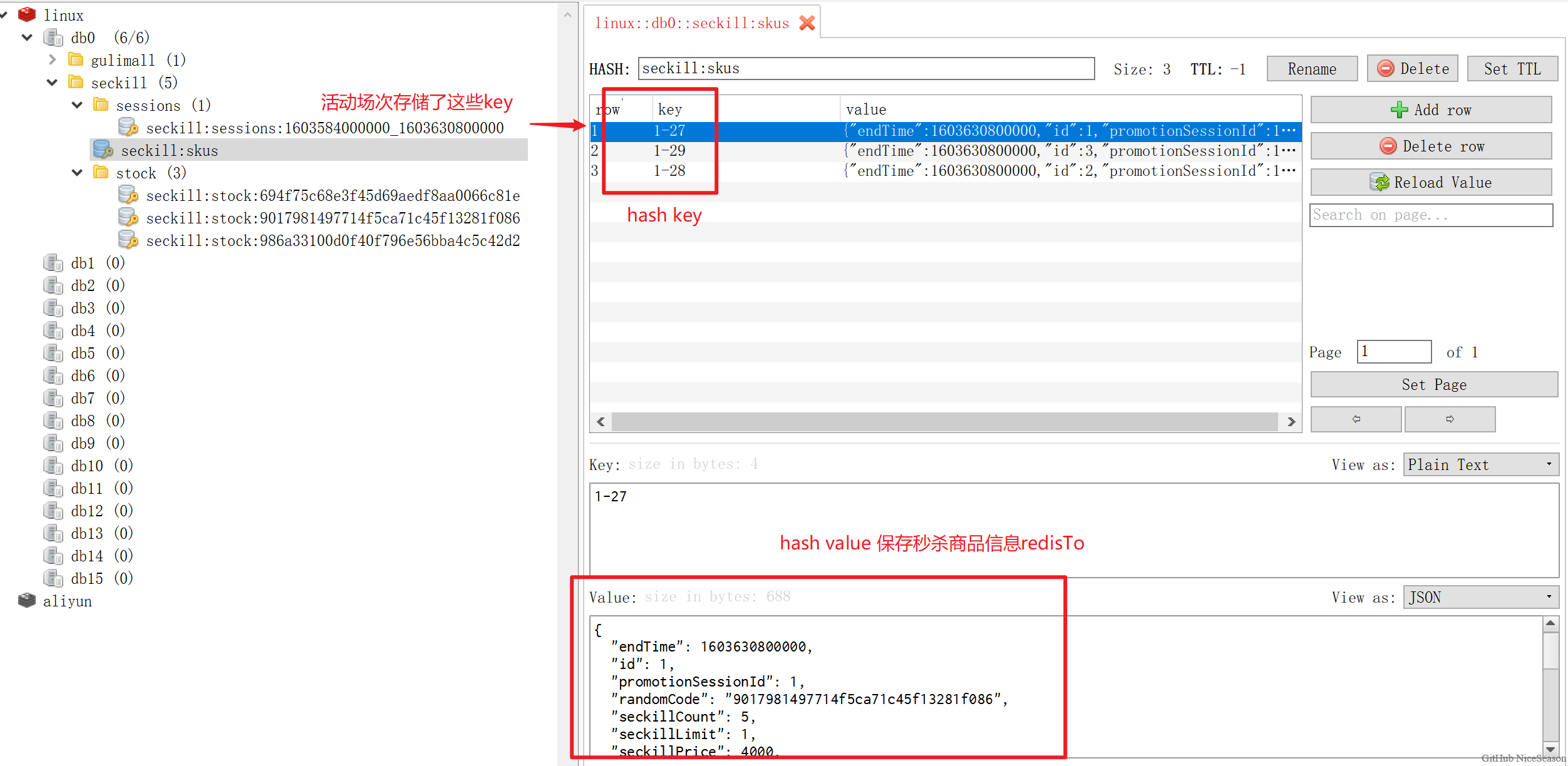Click the db0 database icon
Viewport: 1568px width, 766px height.
point(53,38)
